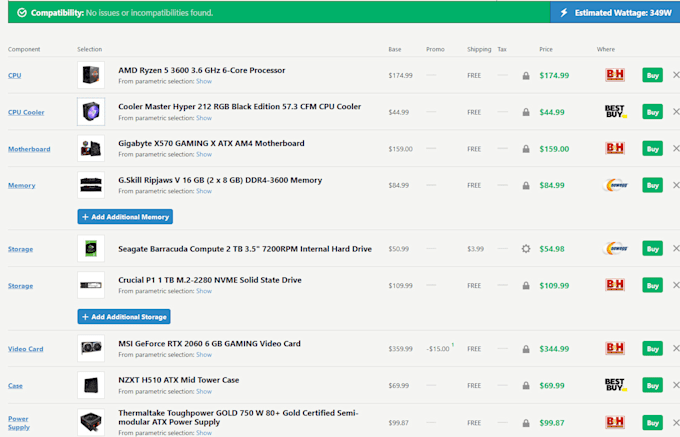Open the Power Supply component link
The width and height of the screenshot is (680, 437).
pos(19,423)
